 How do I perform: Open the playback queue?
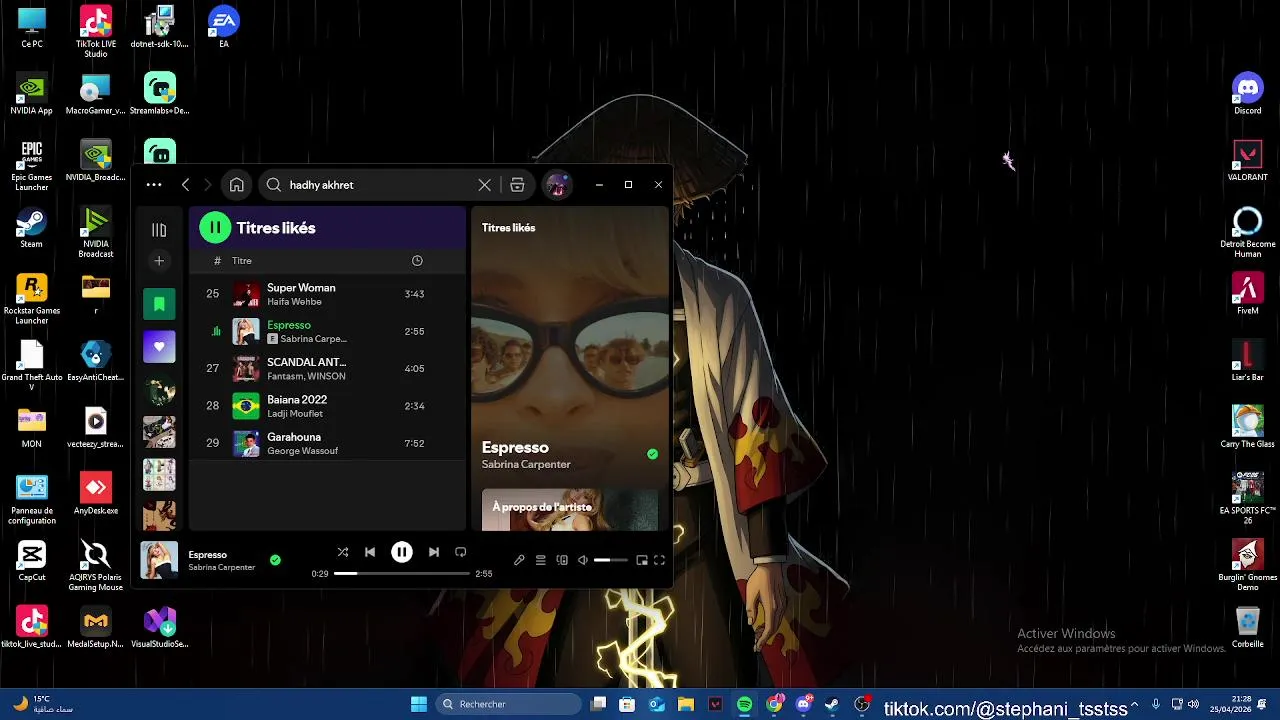(x=541, y=561)
